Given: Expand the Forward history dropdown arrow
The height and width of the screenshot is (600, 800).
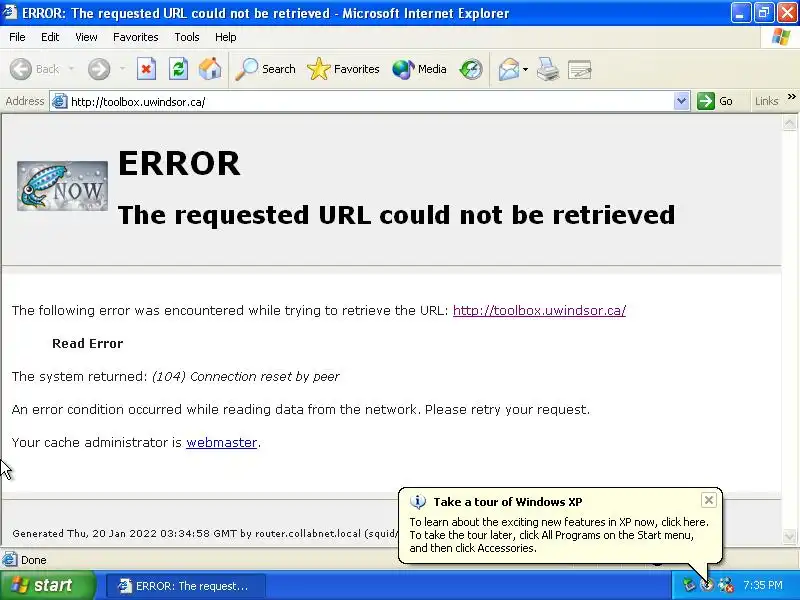Looking at the screenshot, I should pyautogui.click(x=122, y=68).
